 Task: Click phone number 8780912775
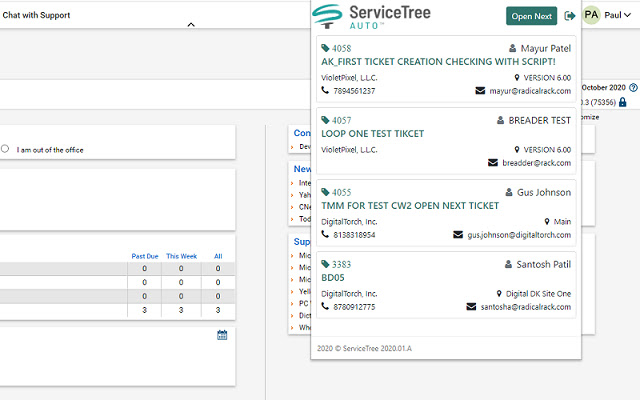[x=354, y=307]
